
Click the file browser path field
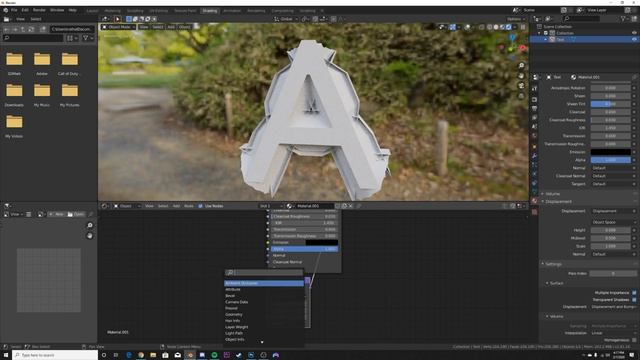click(x=72, y=29)
